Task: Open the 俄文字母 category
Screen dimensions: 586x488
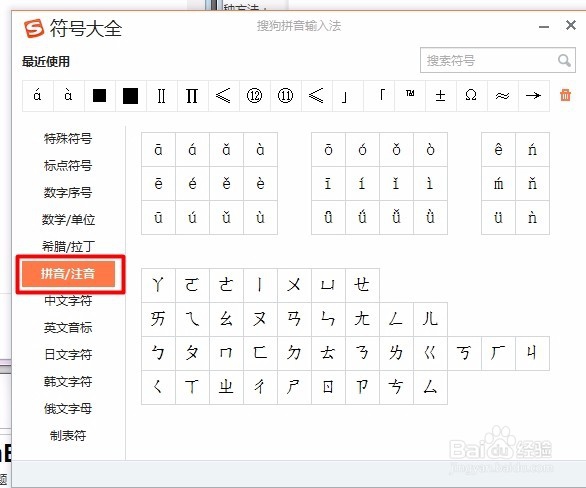Action: coord(68,408)
